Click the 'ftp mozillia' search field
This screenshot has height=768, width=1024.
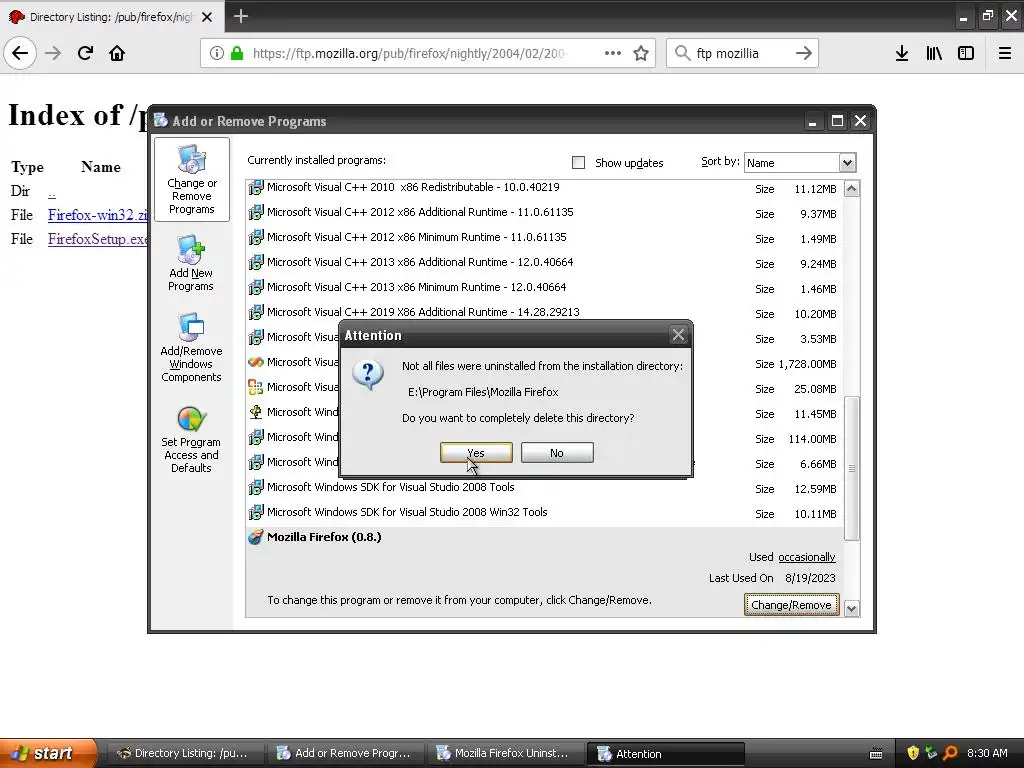pyautogui.click(x=742, y=53)
